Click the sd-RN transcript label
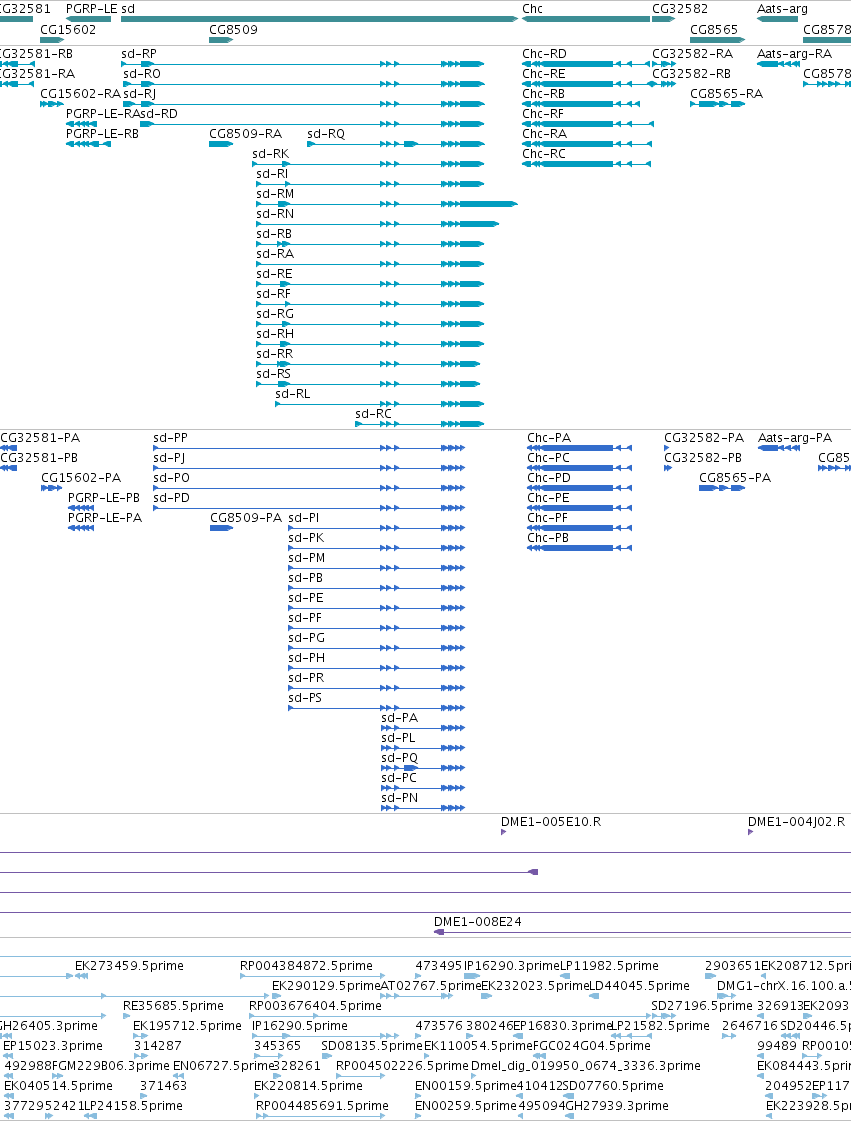 pos(275,214)
